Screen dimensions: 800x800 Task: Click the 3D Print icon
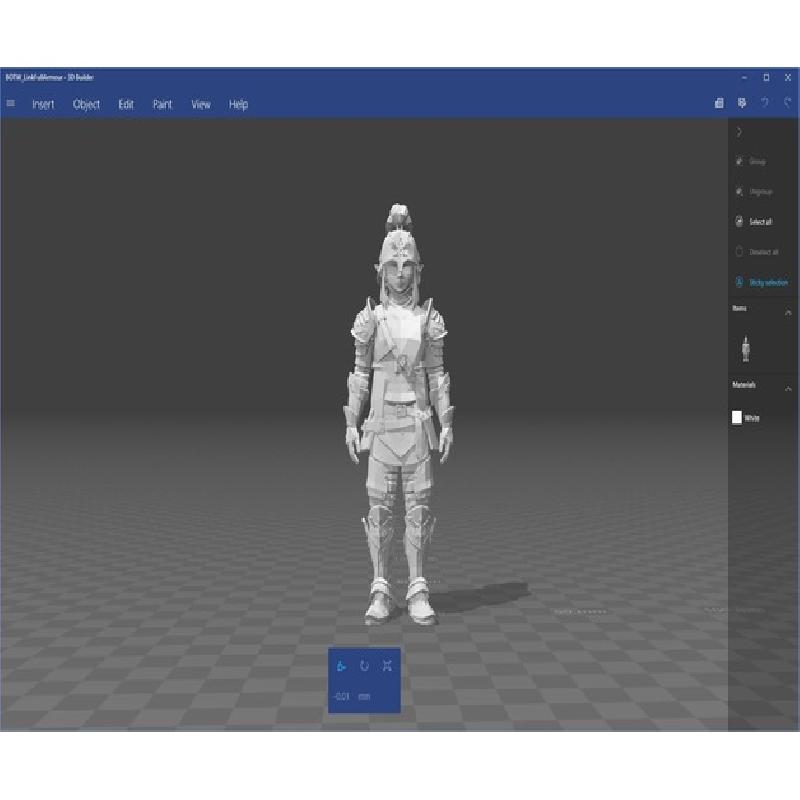pyautogui.click(x=742, y=103)
